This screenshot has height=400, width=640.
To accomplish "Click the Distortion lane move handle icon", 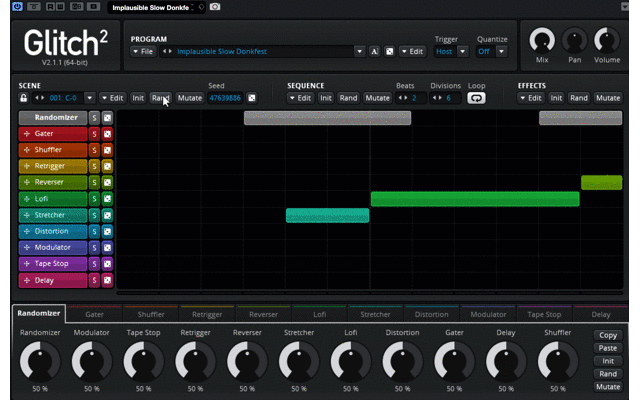I will pos(27,231).
